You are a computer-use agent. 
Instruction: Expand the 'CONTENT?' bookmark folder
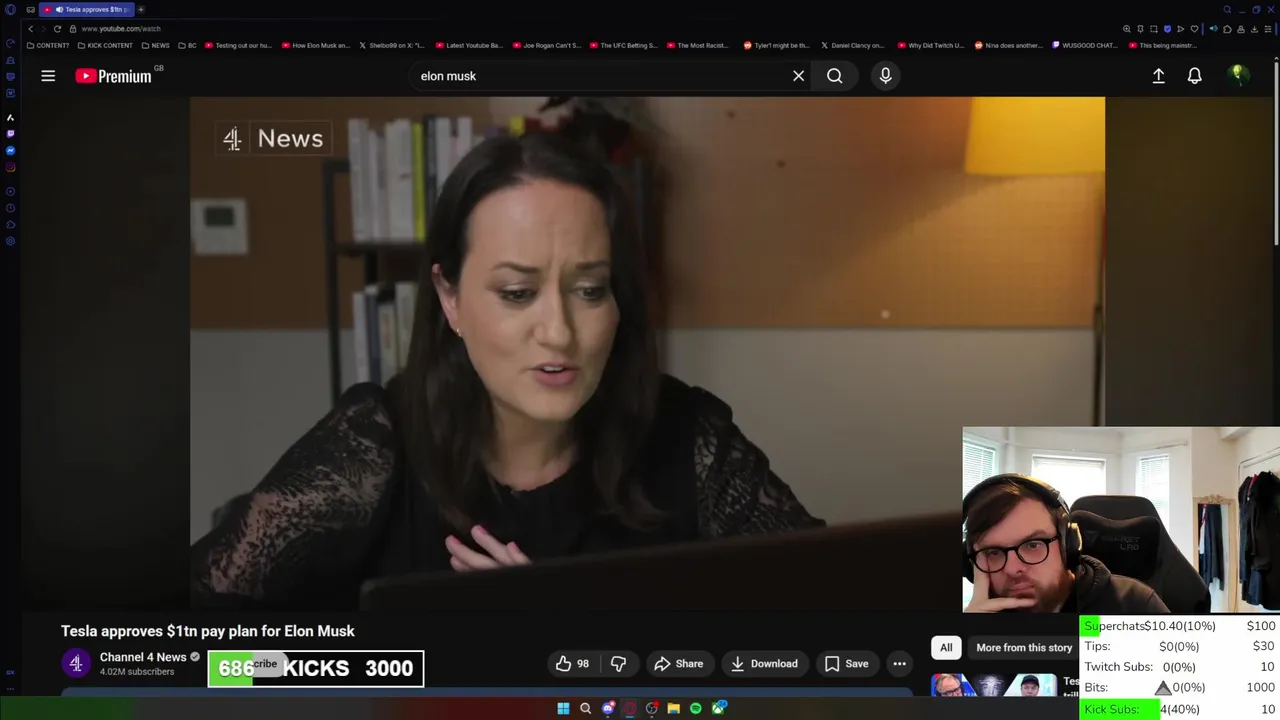(48, 45)
